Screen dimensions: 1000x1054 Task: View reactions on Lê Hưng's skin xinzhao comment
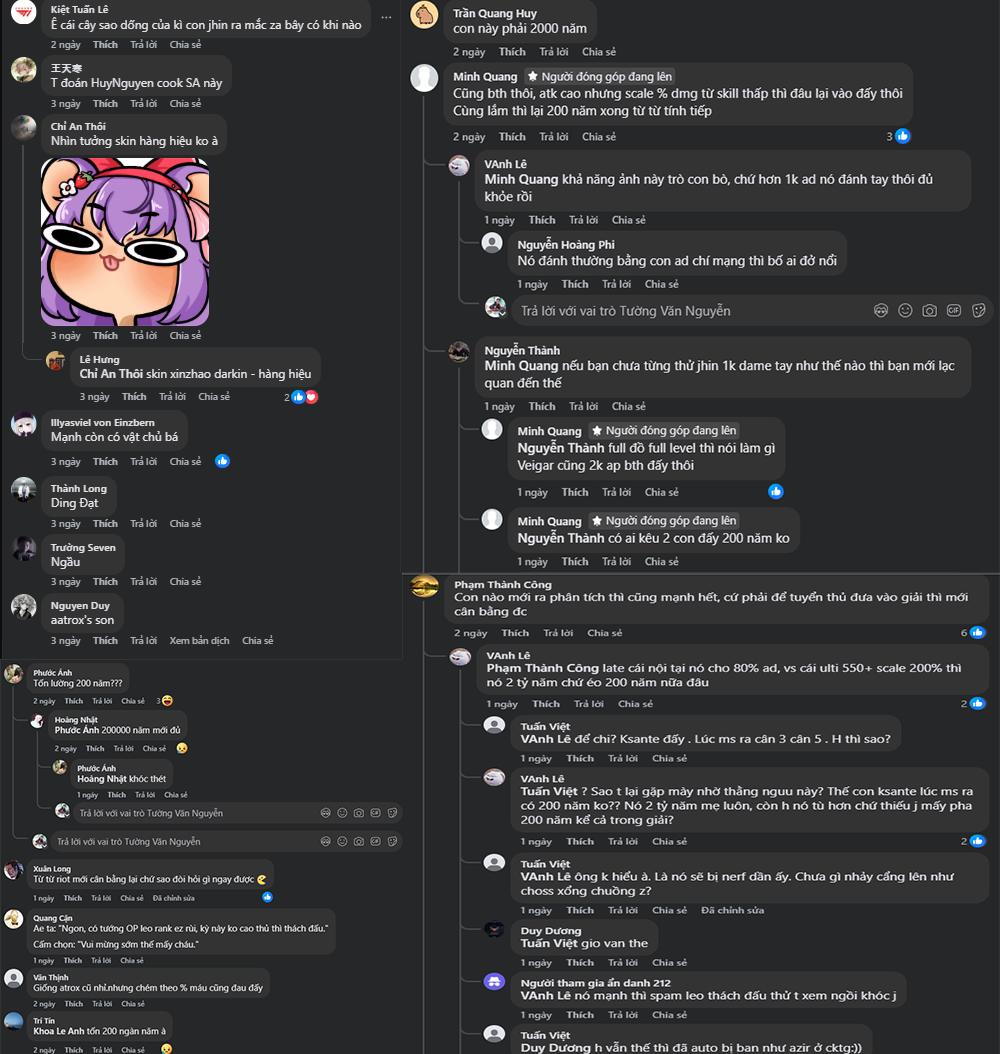click(301, 397)
